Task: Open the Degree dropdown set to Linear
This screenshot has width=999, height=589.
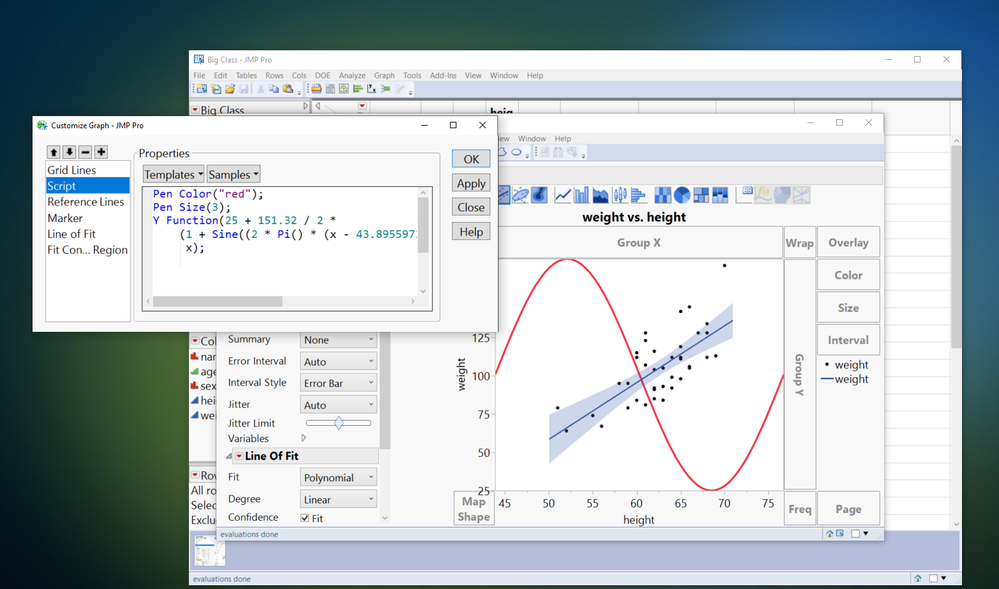Action: point(339,499)
